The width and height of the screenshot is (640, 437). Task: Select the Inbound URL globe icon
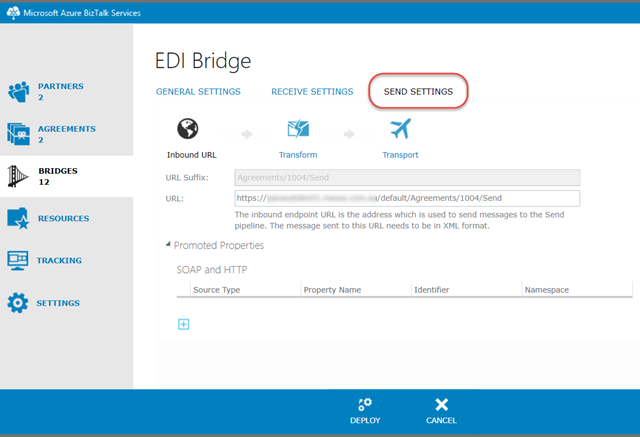coord(187,129)
